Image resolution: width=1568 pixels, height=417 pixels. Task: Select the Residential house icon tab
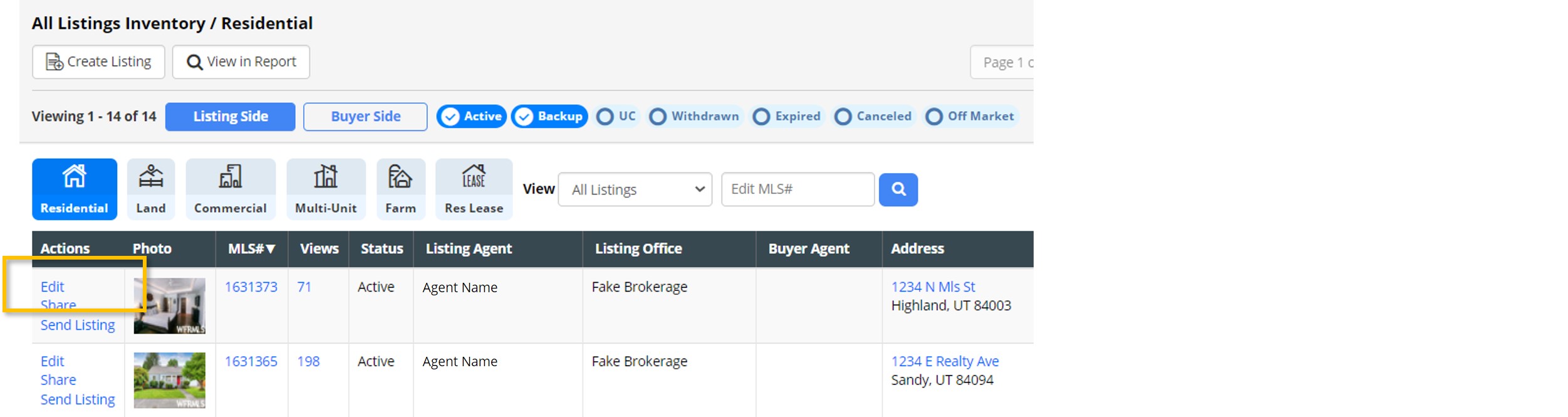click(74, 177)
